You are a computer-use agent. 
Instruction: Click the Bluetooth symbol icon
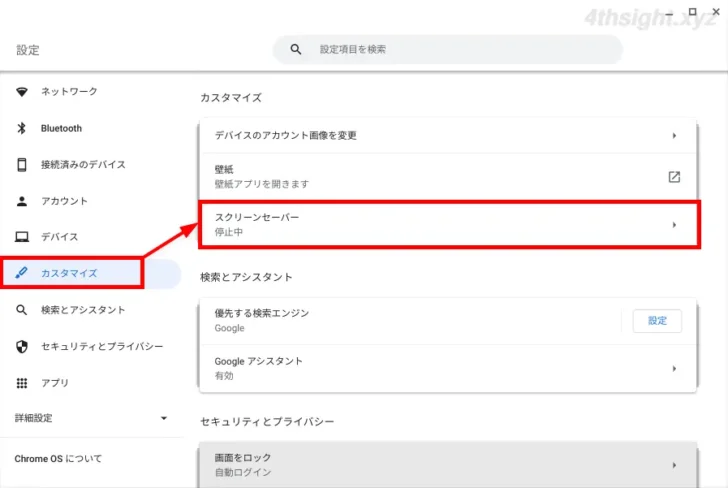21,128
